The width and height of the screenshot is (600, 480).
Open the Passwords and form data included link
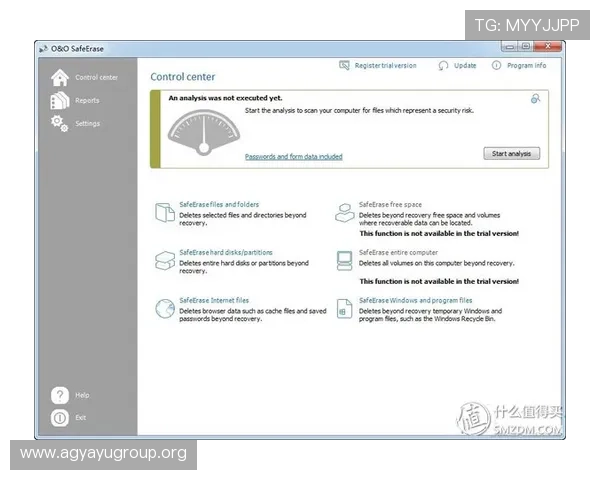[293, 157]
